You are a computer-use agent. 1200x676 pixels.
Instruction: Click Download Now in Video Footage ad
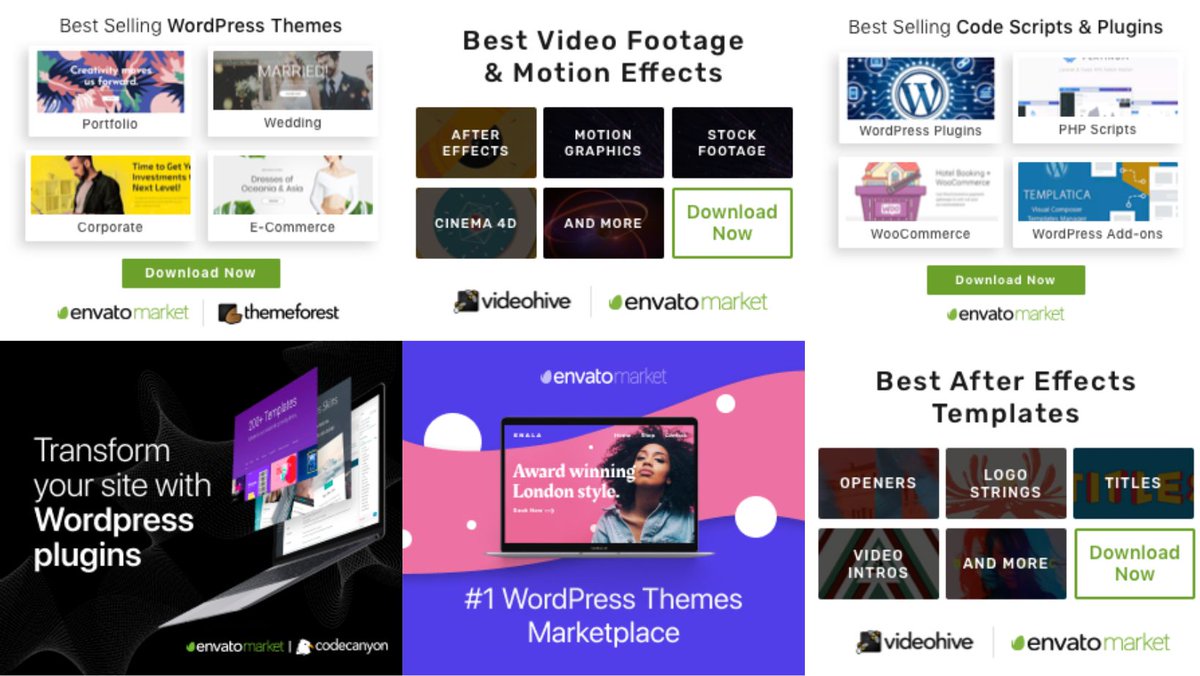tap(732, 223)
